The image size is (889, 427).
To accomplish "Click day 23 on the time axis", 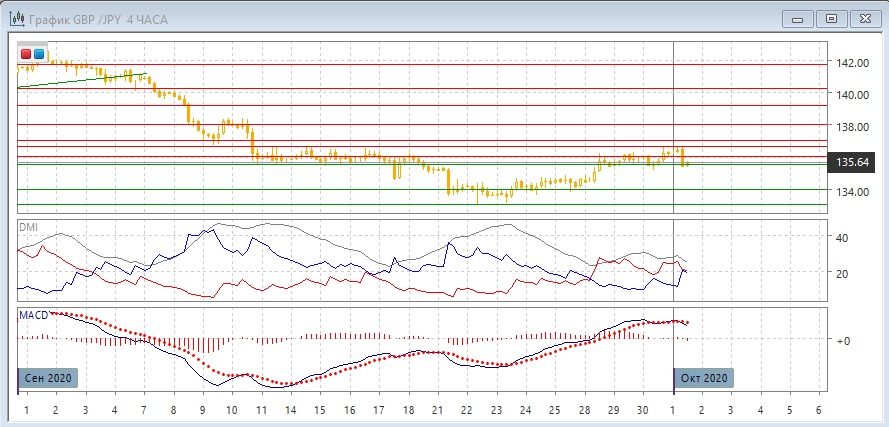I will pos(496,410).
